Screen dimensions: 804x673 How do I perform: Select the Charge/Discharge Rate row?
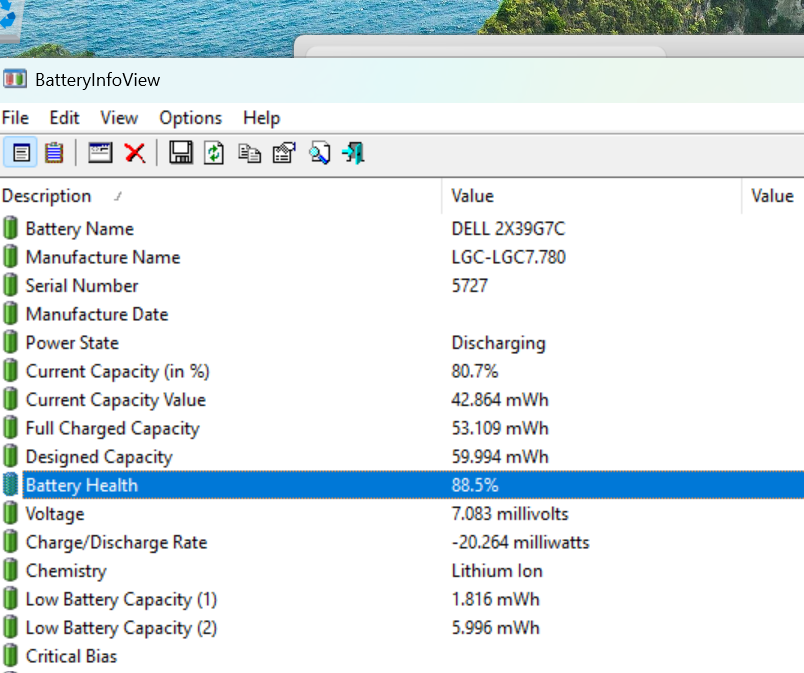coord(402,542)
